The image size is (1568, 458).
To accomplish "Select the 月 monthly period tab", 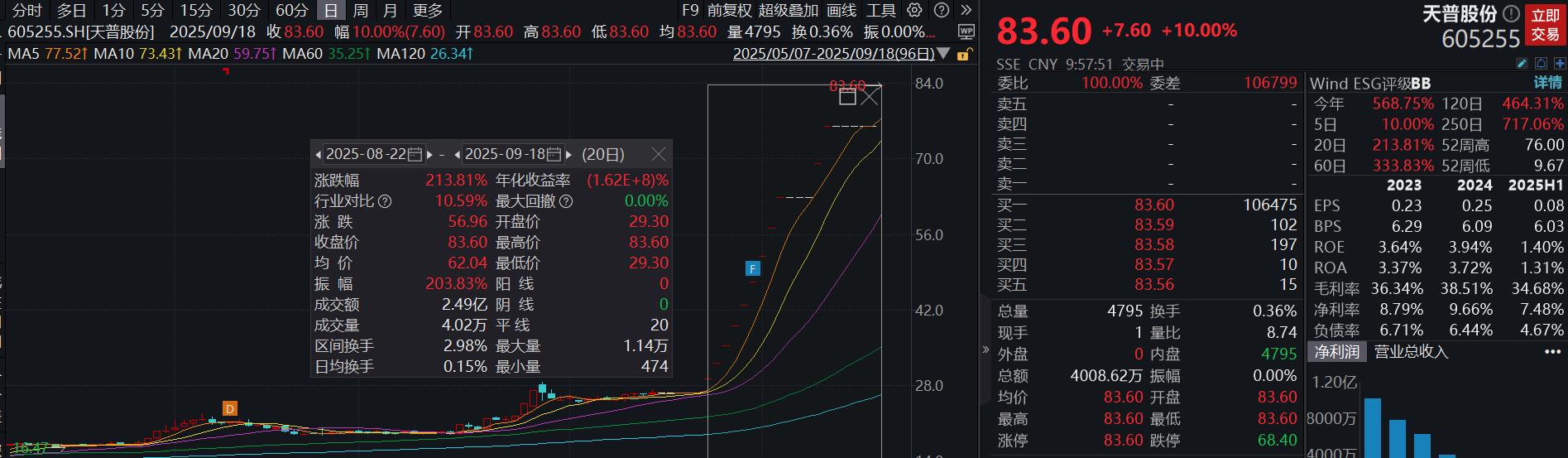I will [x=391, y=10].
